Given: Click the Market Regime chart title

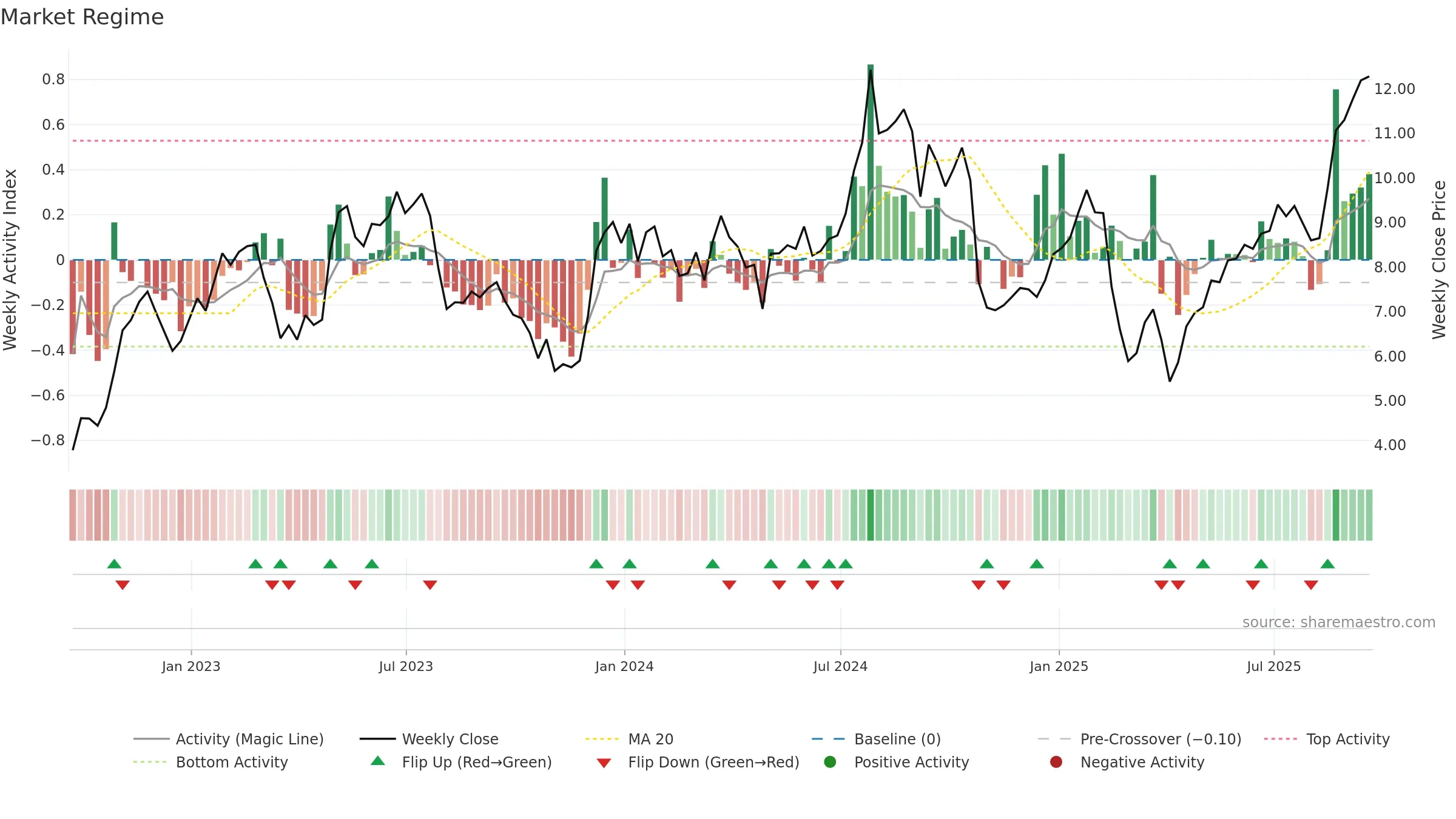Looking at the screenshot, I should (82, 17).
